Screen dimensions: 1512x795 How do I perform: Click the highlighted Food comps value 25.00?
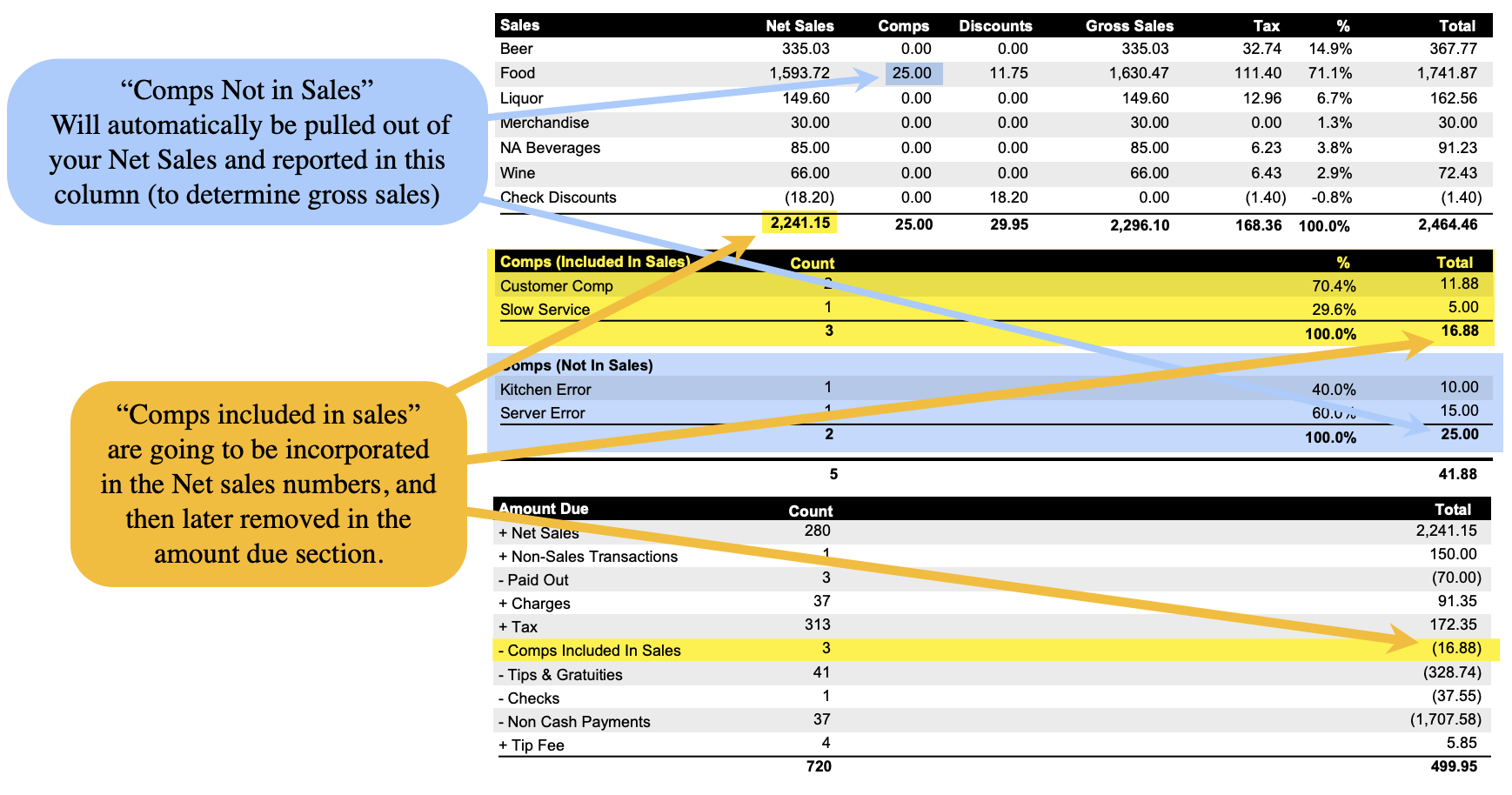point(913,73)
